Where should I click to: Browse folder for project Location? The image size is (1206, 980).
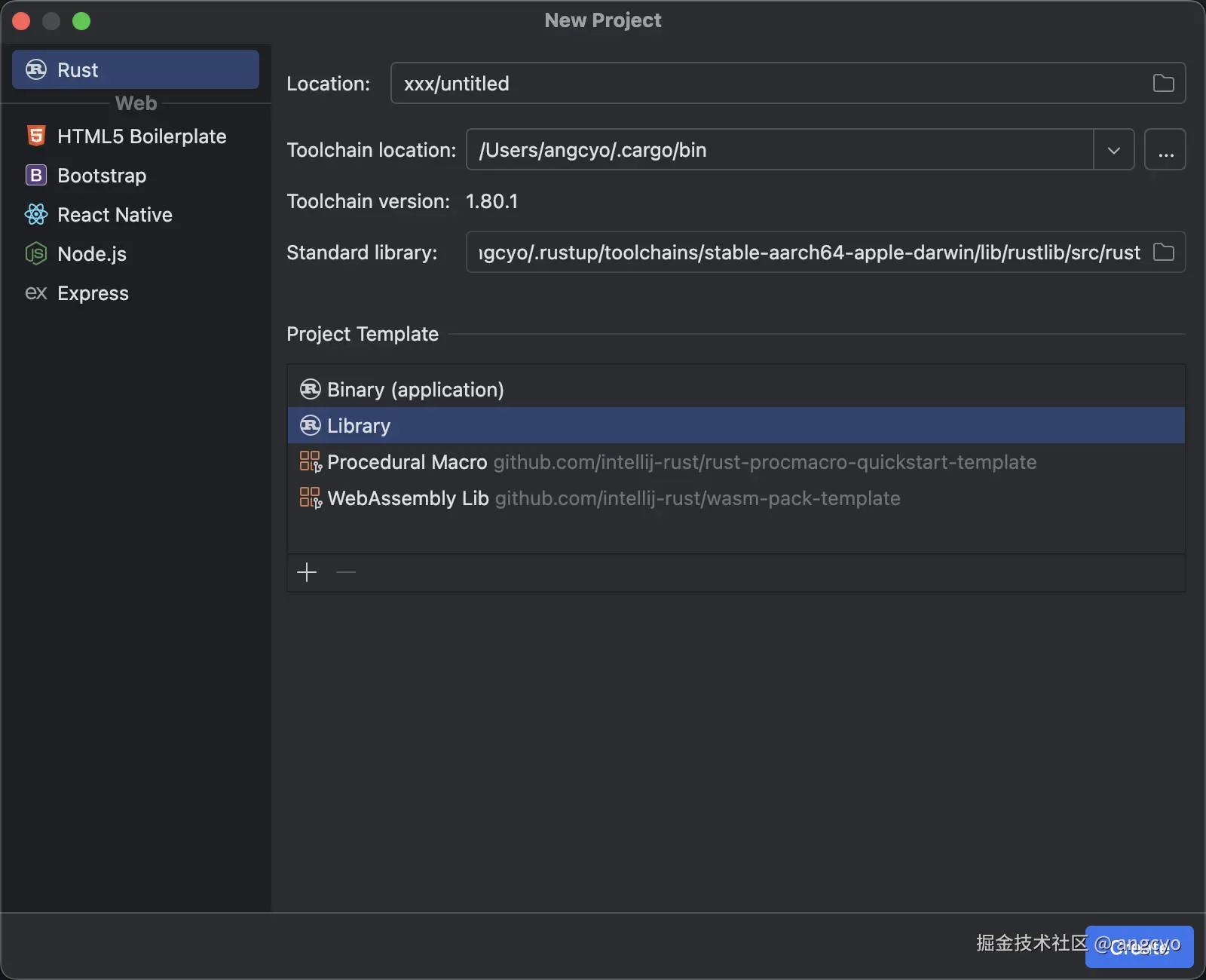(x=1163, y=84)
